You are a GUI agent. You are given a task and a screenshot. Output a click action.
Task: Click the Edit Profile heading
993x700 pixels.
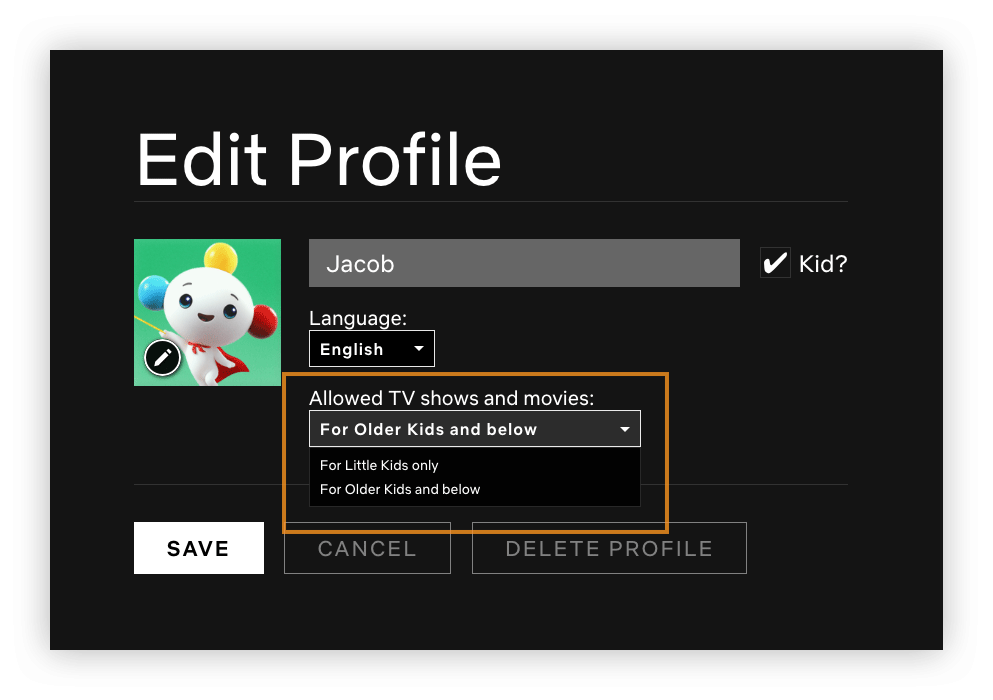(x=318, y=159)
